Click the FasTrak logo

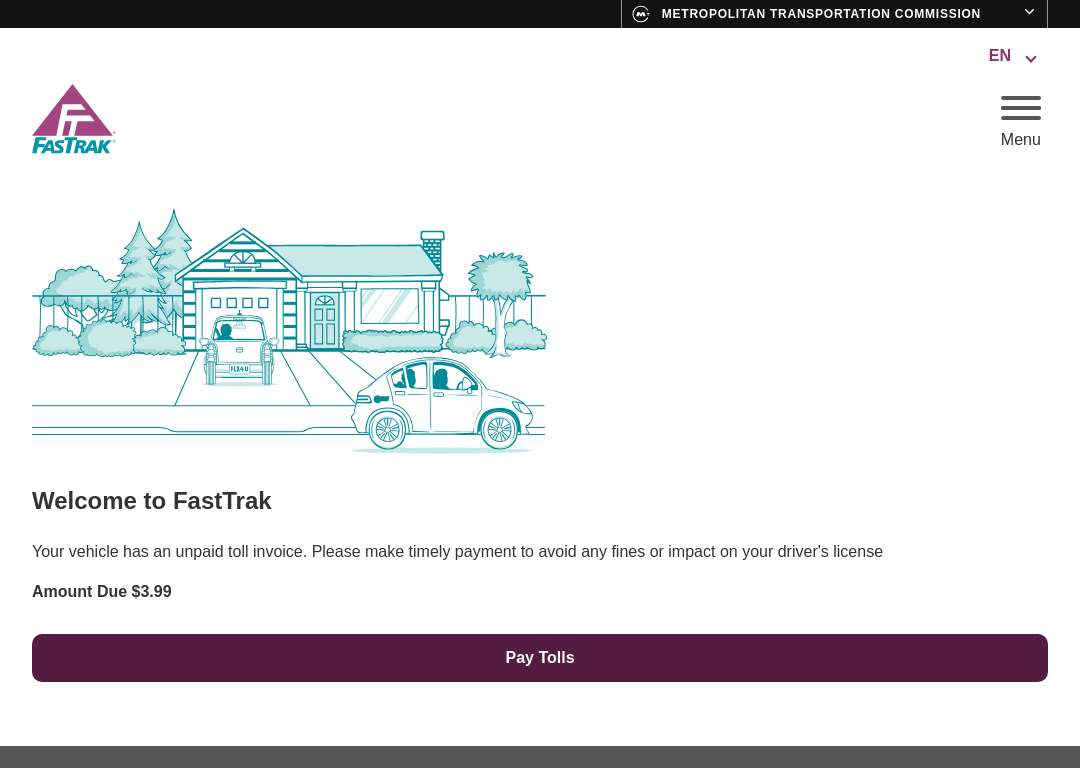(73, 119)
